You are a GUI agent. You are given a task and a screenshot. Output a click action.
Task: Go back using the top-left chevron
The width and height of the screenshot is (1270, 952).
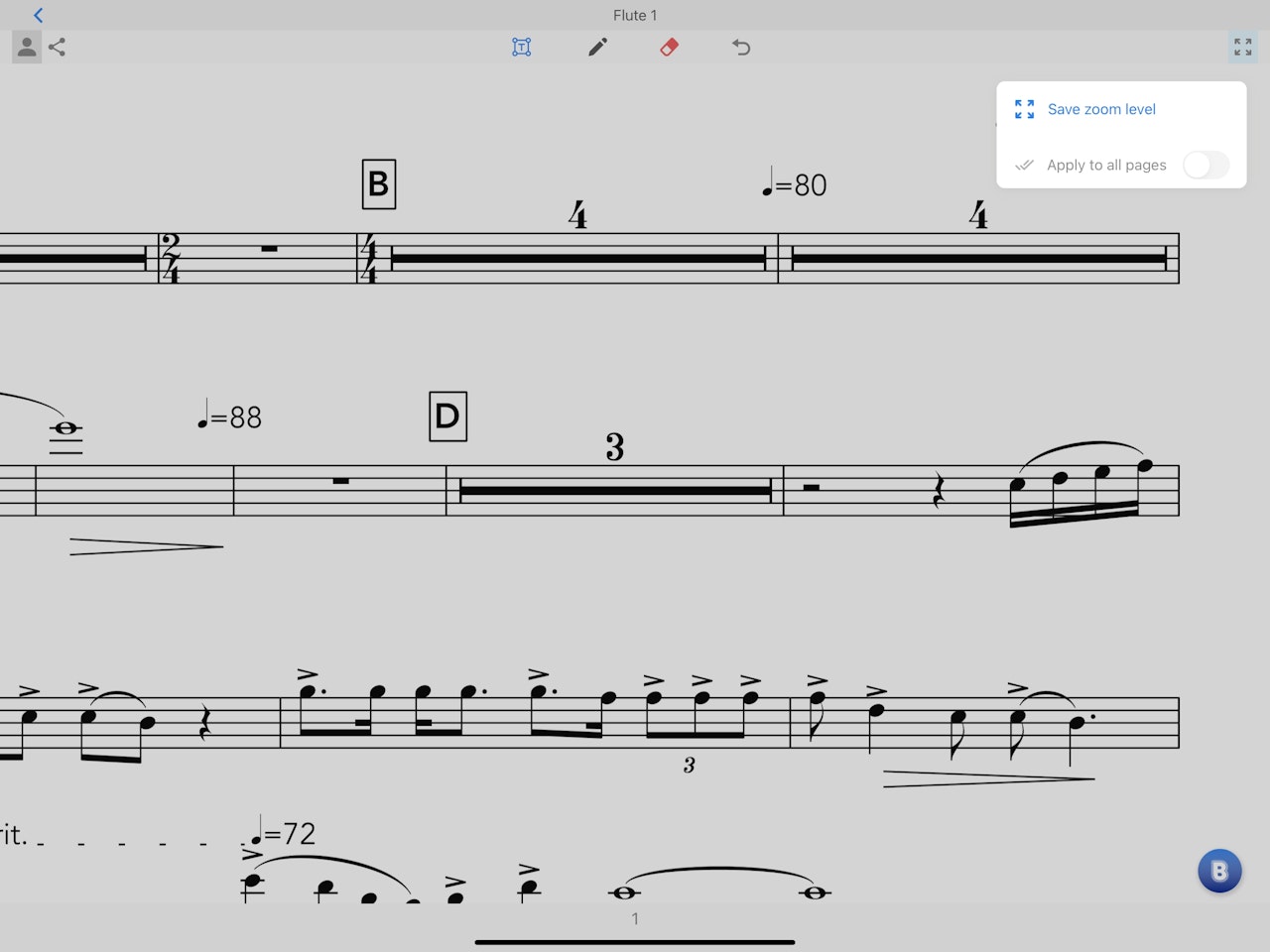38,15
